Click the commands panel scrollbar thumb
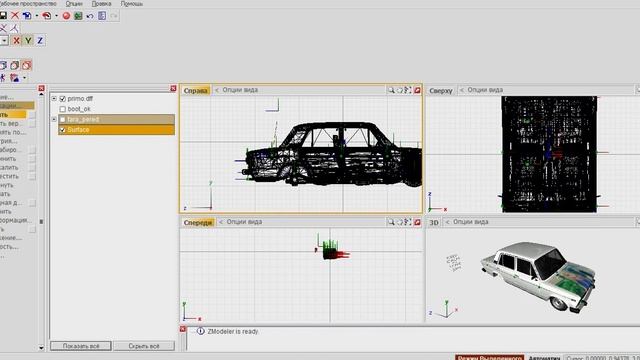Image resolution: width=640 pixels, height=360 pixels. [41, 221]
